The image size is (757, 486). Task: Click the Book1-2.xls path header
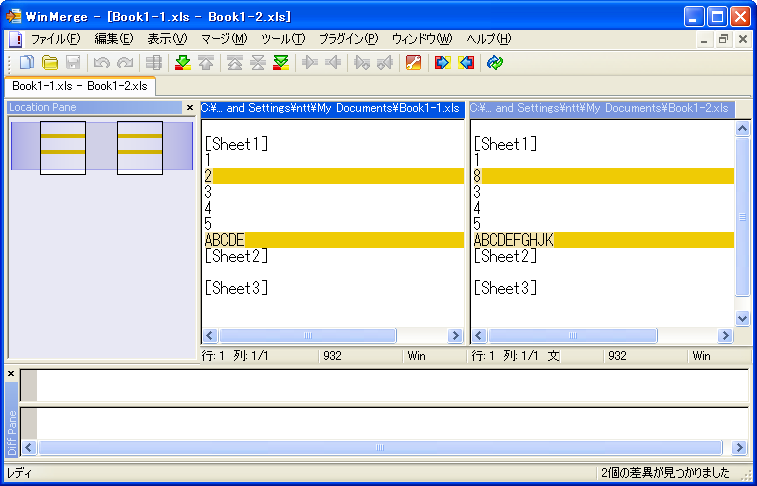click(603, 109)
